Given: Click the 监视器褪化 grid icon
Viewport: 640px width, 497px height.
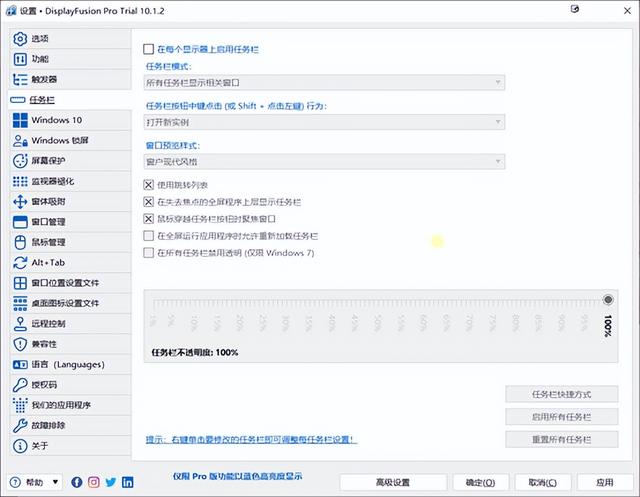Looking at the screenshot, I should (x=20, y=181).
